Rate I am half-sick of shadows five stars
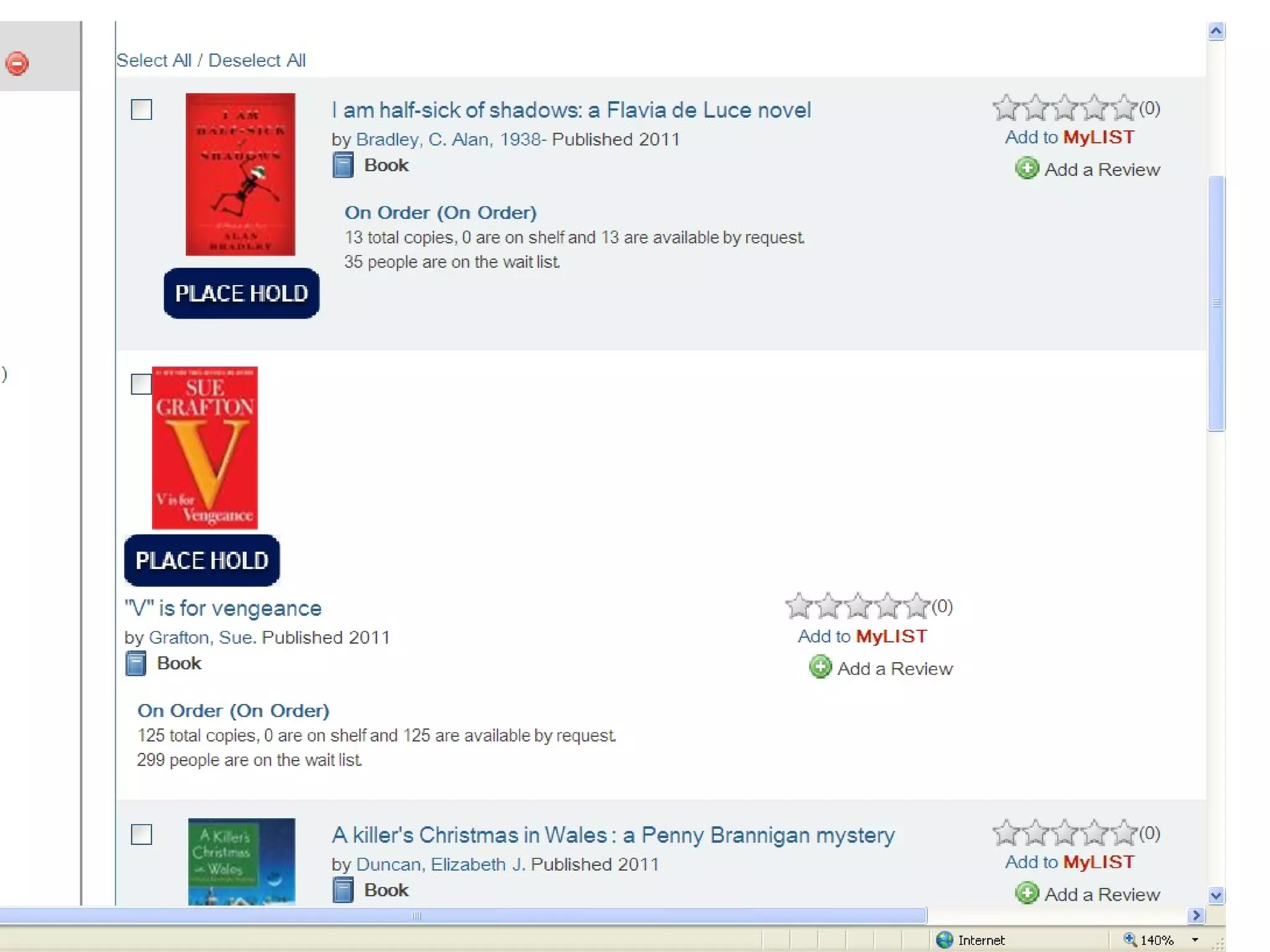 (1124, 108)
